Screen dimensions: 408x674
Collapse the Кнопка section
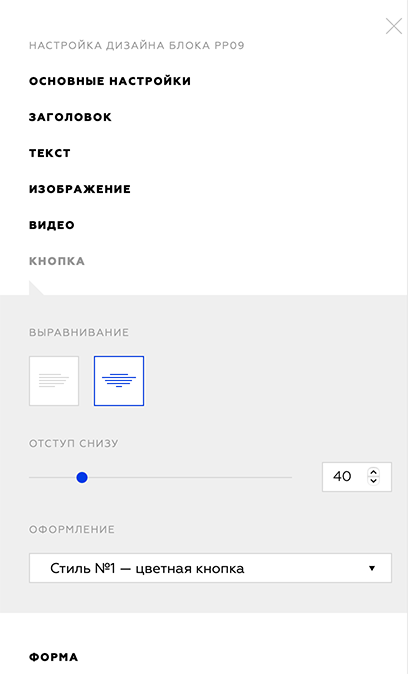click(57, 261)
